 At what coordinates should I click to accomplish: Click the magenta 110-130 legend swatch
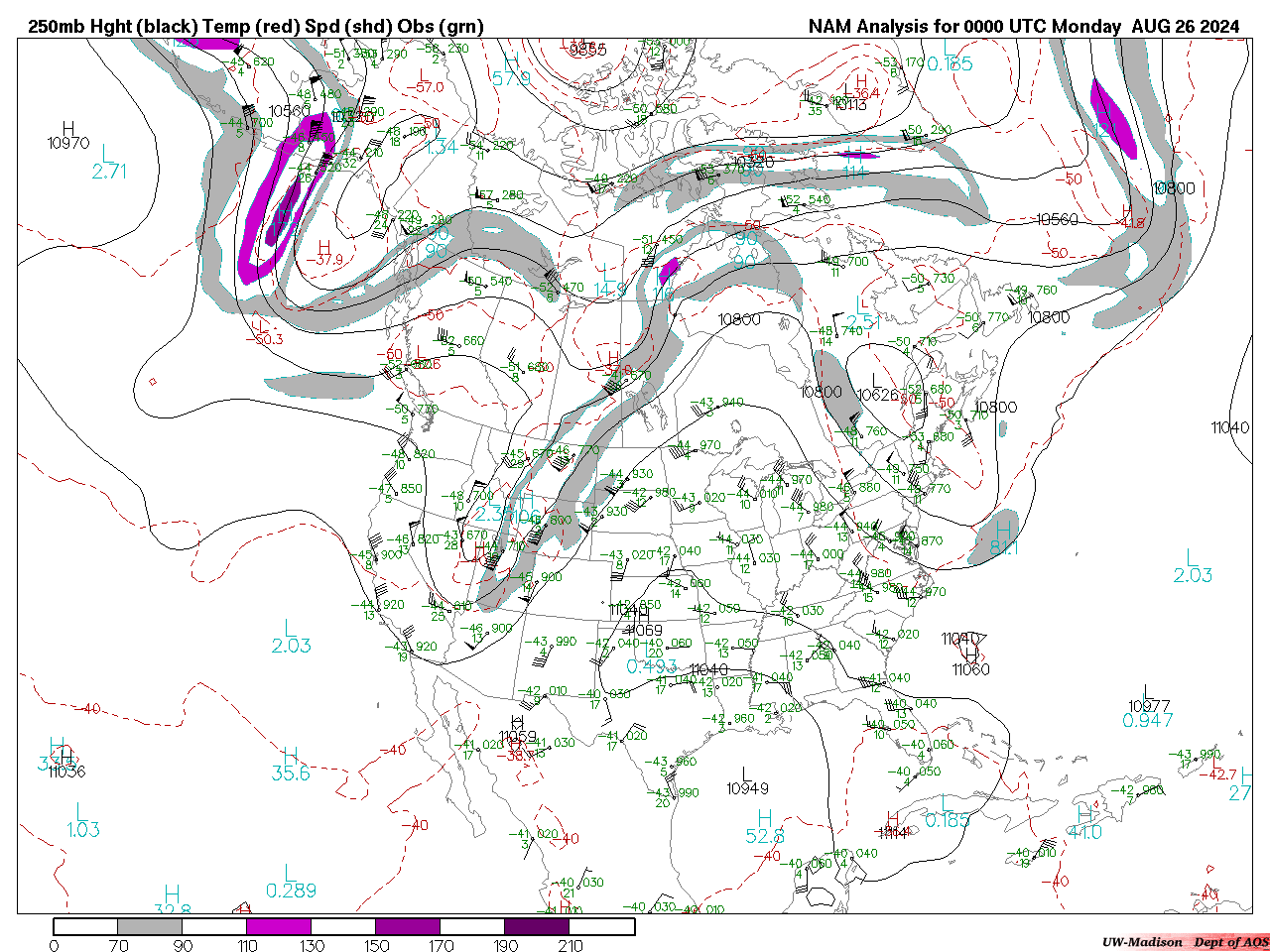[279, 926]
